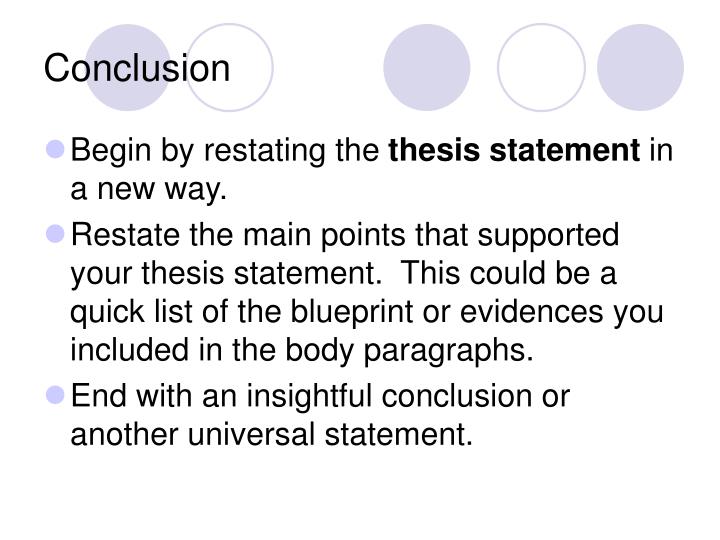
Task: Click the line 'End with an insightful conclusion or'
Action: (320, 396)
